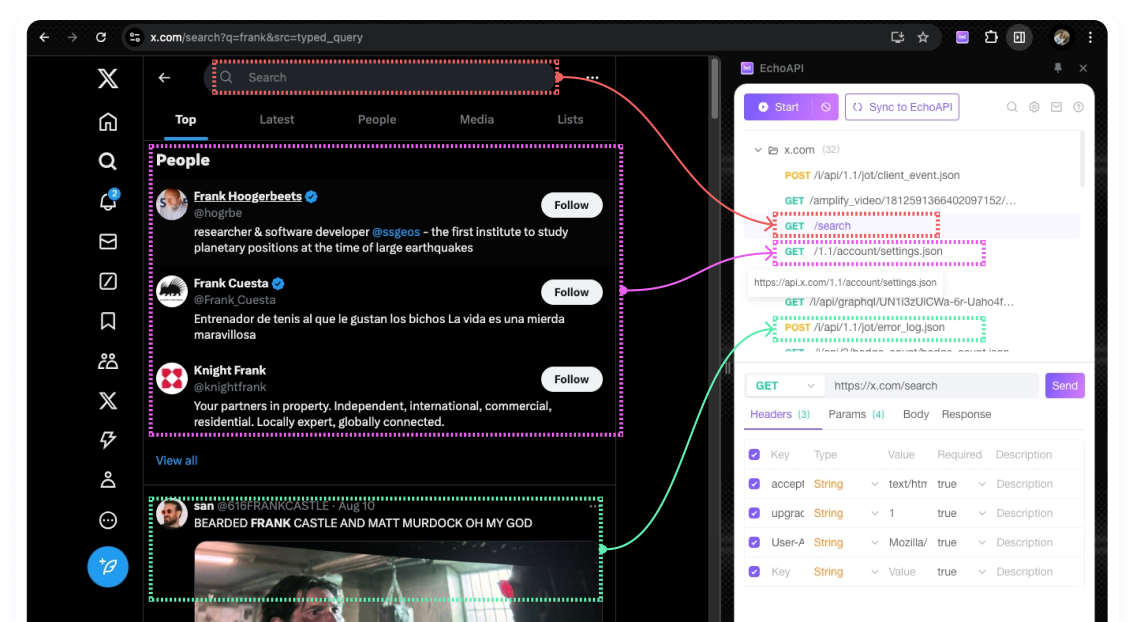Screen dimensions: 1133x622
Task: Open Messages envelope icon in X sidebar
Action: pos(108,241)
